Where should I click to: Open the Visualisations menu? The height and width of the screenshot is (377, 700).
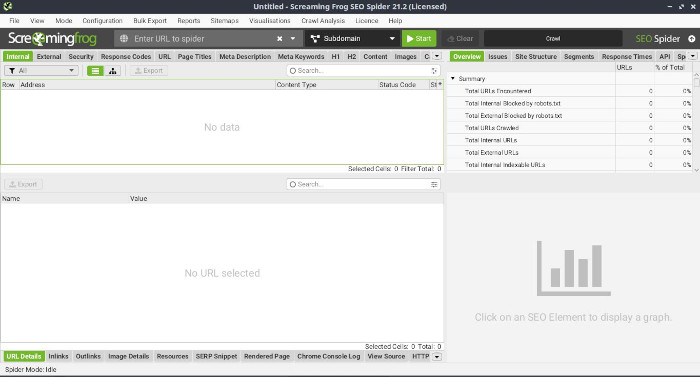pyautogui.click(x=270, y=21)
